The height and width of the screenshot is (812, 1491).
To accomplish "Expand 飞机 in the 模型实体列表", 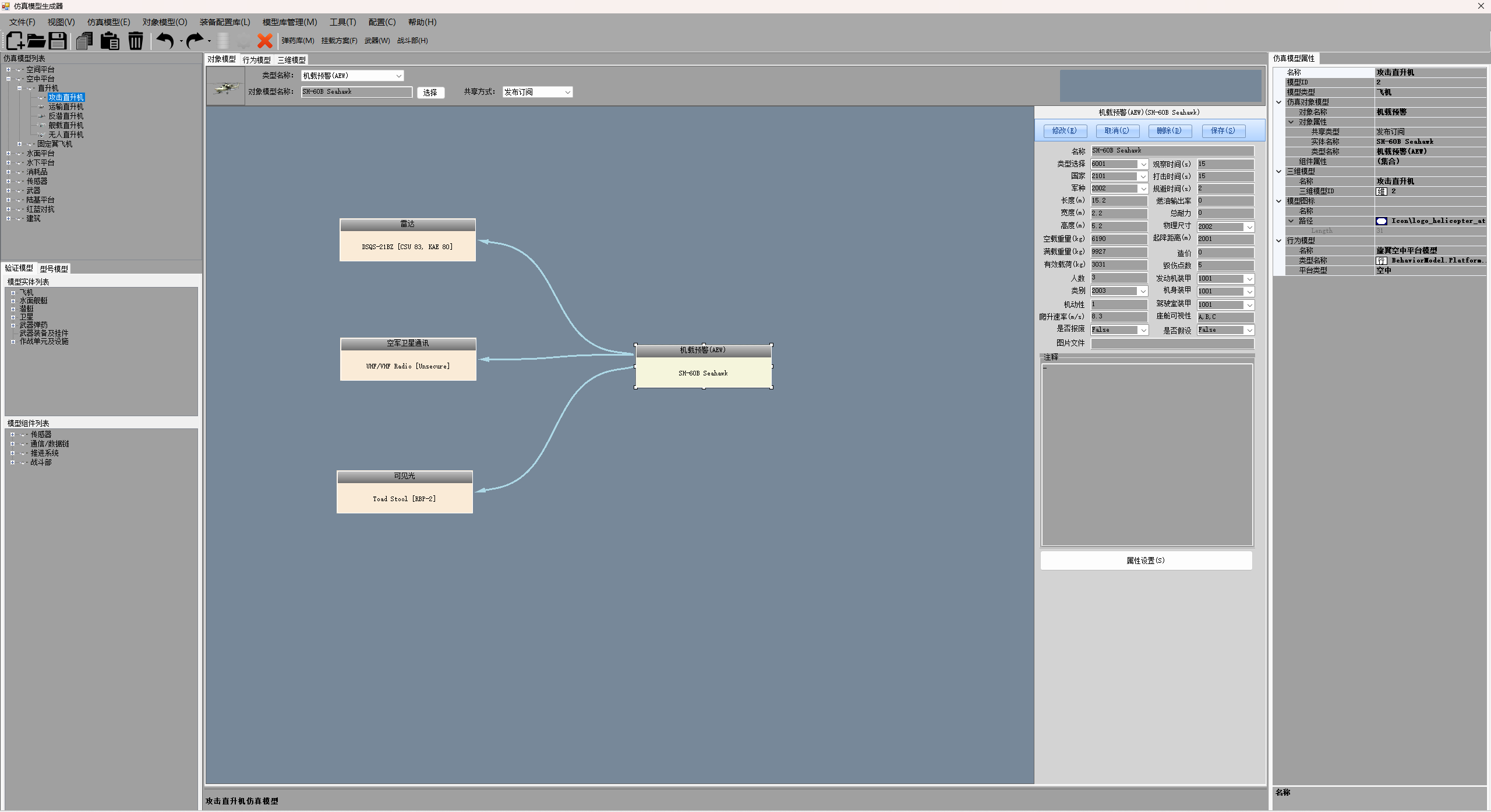I will pos(13,293).
